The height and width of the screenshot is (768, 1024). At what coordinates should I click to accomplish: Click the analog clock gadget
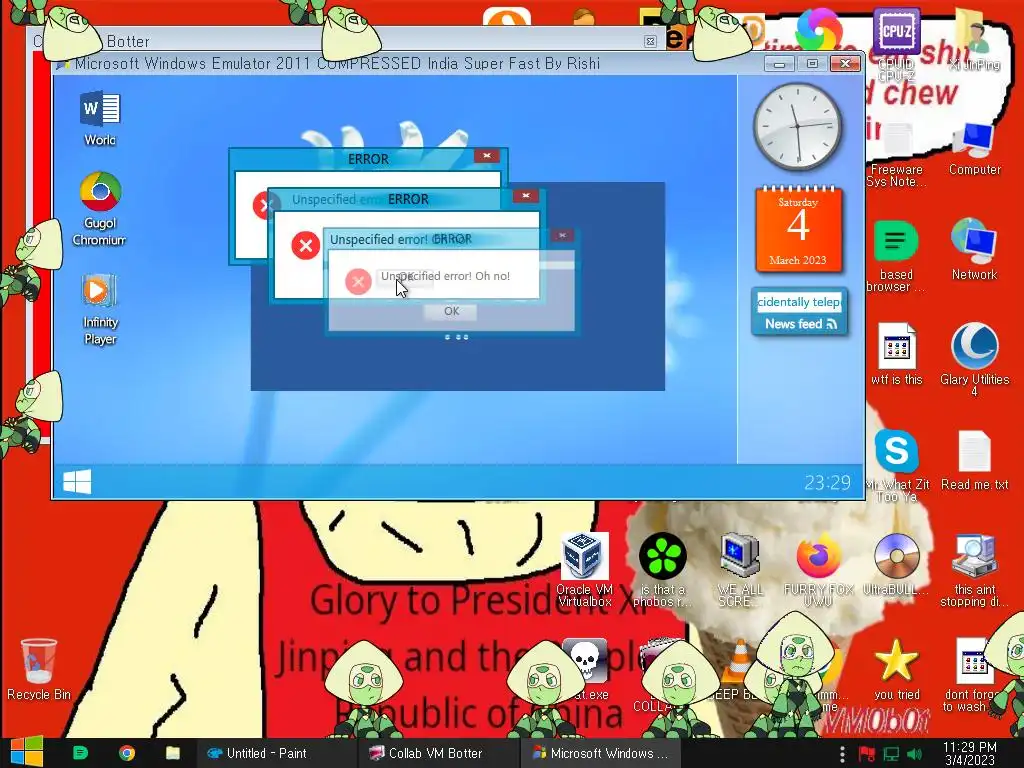coord(797,127)
